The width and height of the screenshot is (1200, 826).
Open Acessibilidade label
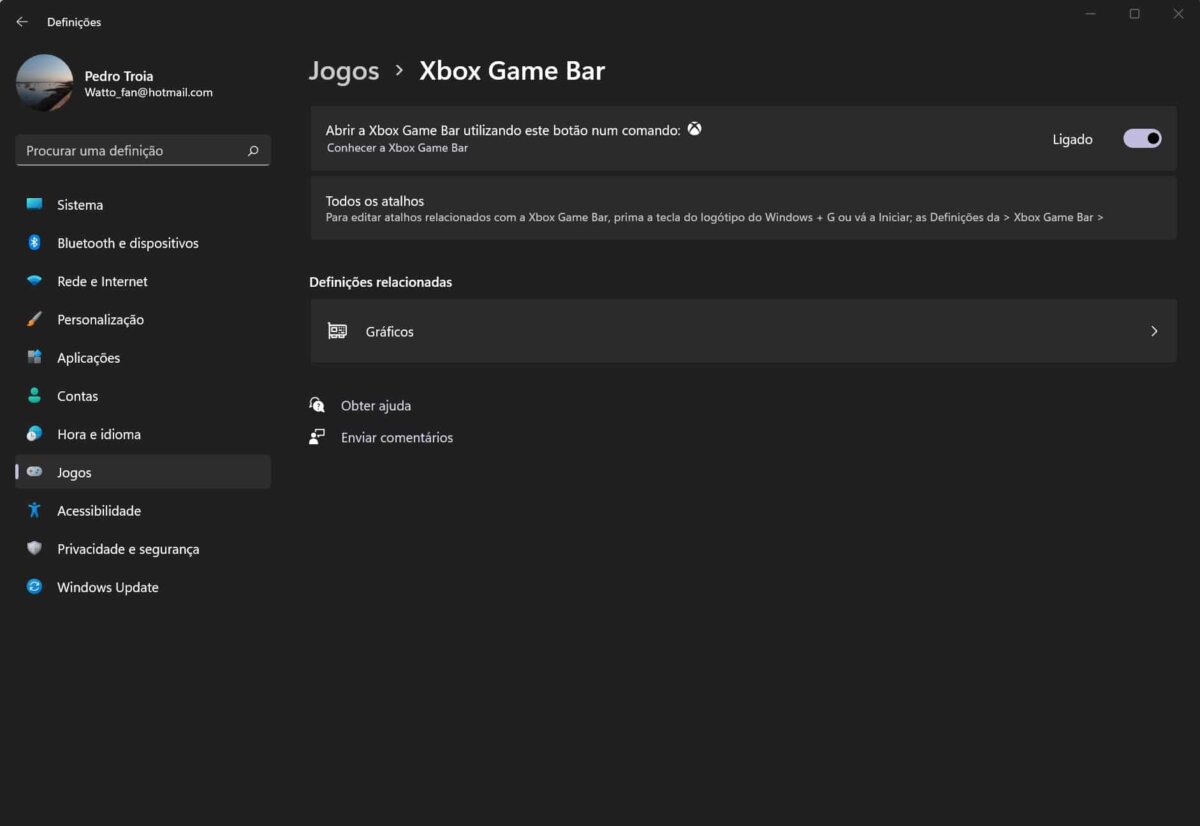tap(99, 511)
